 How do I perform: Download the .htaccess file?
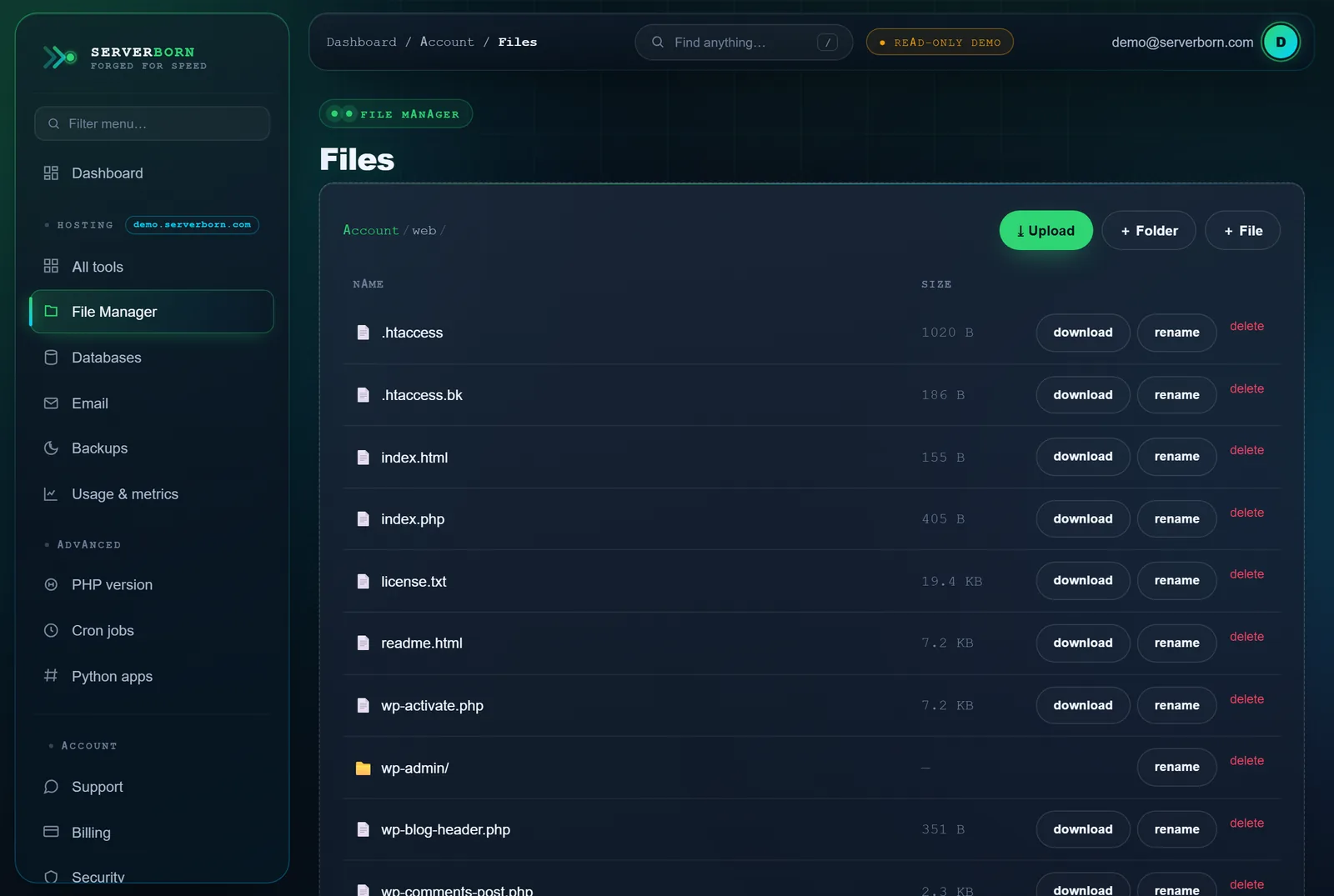[x=1083, y=333]
